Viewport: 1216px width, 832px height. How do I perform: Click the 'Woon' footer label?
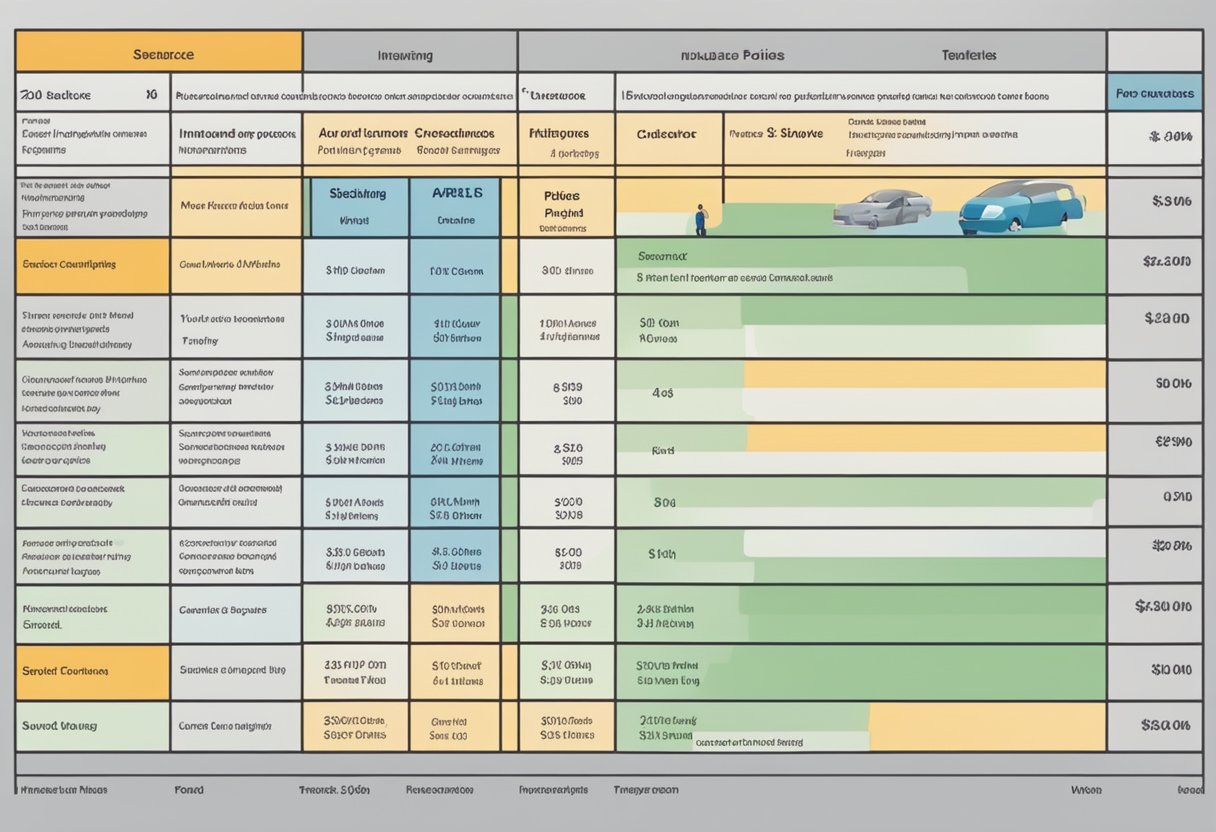coord(1085,789)
